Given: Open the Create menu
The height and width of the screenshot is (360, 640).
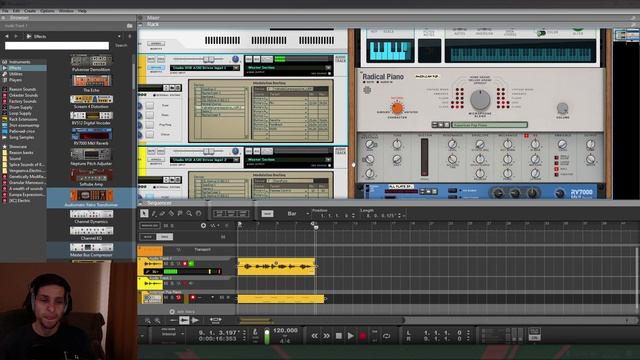Looking at the screenshot, I should coord(30,11).
